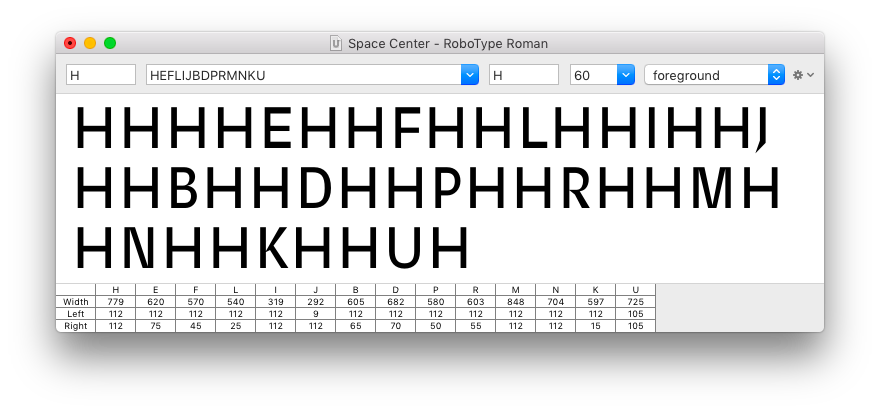The height and width of the screenshot is (412, 880).
Task: Select the D glyph in preview
Action: tap(317, 187)
